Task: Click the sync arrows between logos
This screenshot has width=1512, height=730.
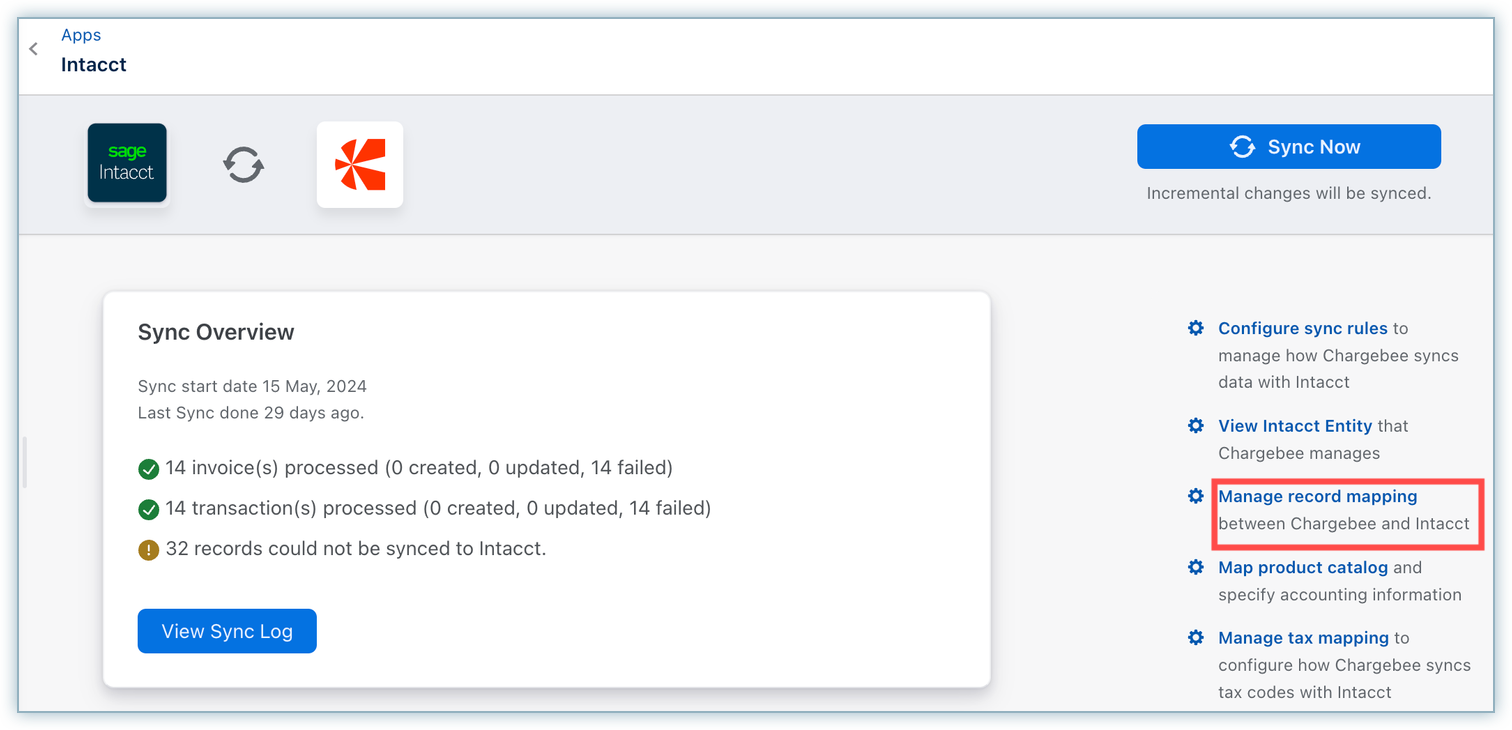Action: point(243,164)
